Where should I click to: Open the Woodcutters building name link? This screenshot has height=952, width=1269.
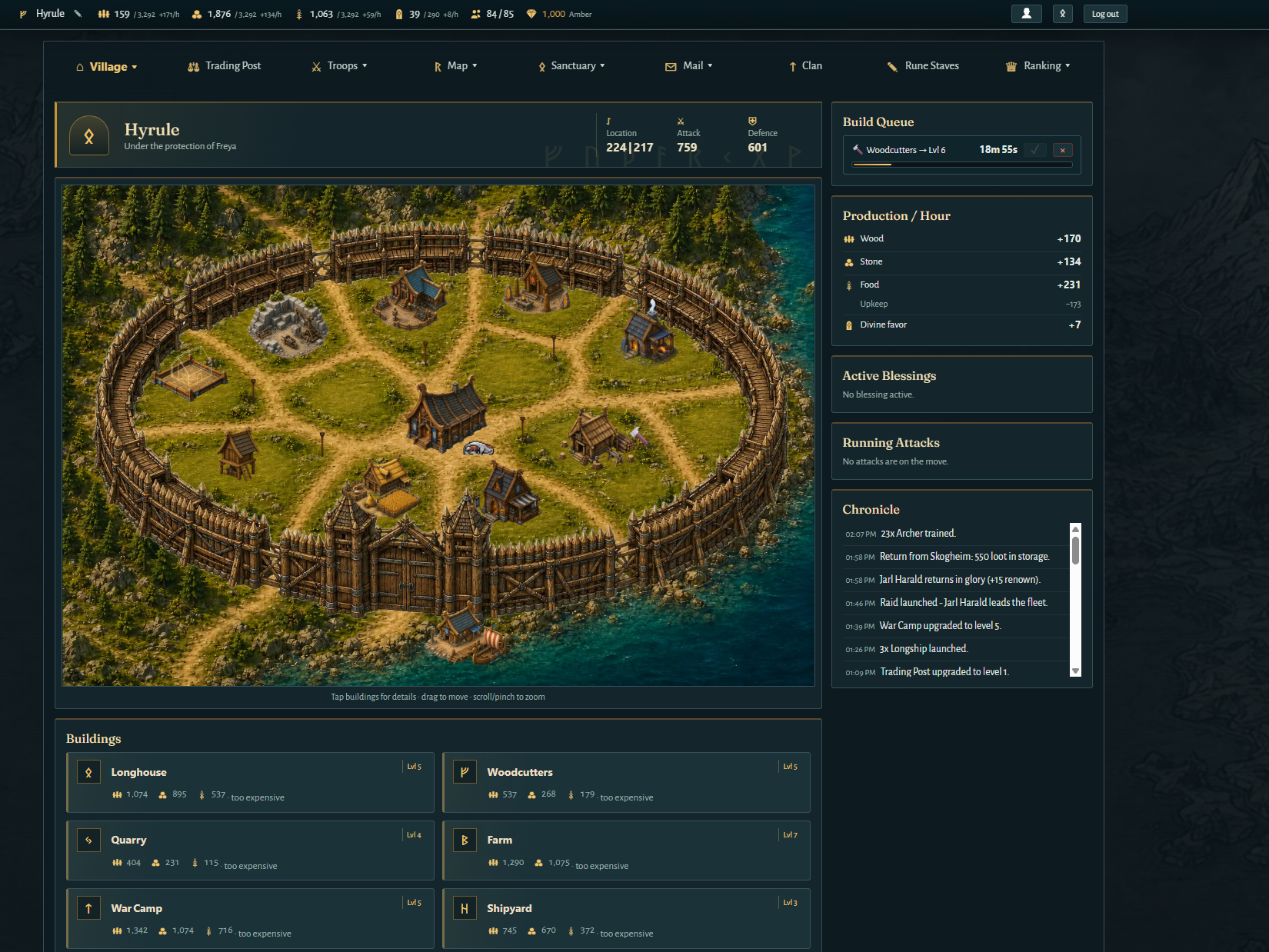[x=520, y=772]
